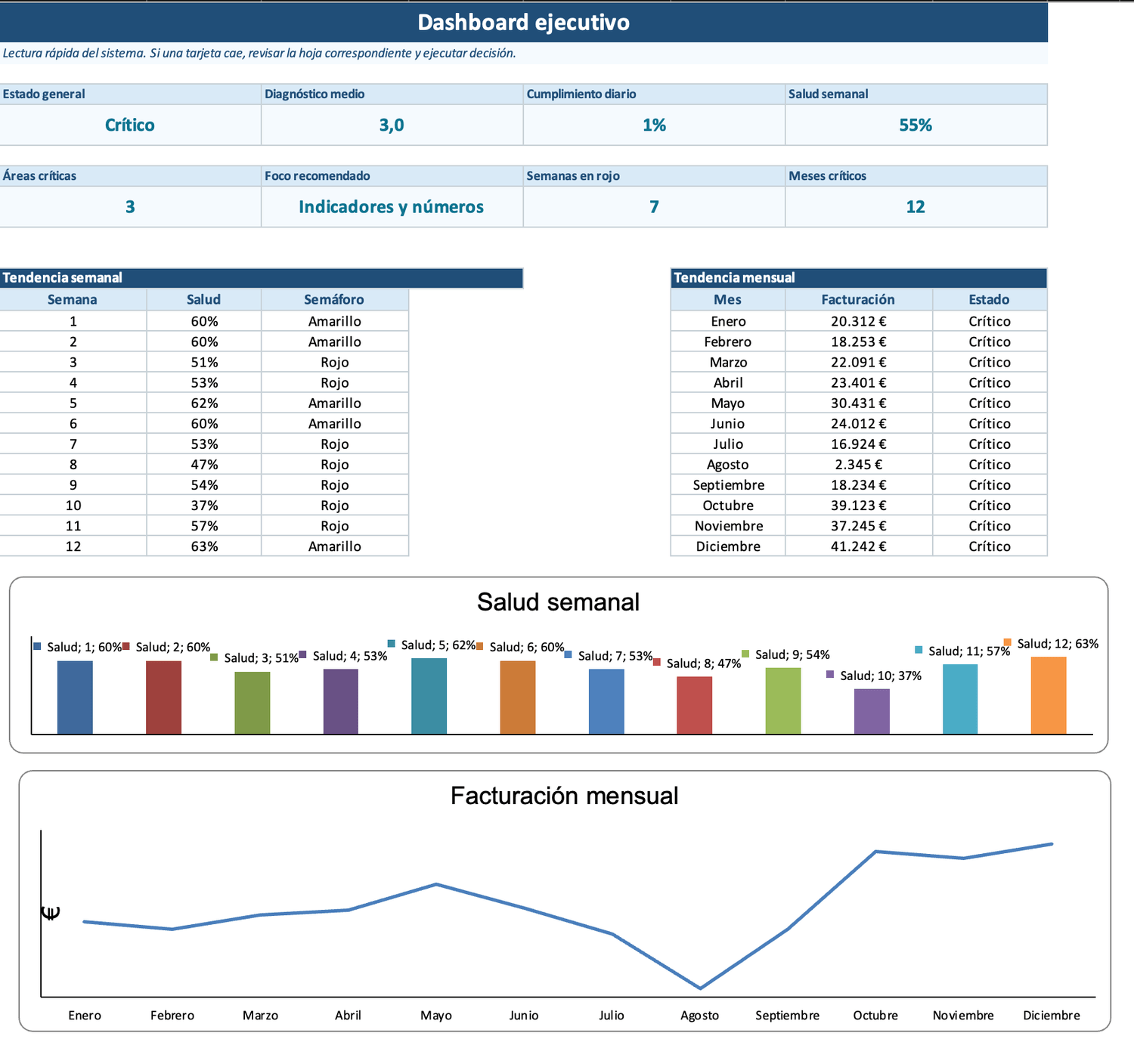Select the week 3 green bar in Salud chart
1134x1064 pixels.
click(x=252, y=703)
